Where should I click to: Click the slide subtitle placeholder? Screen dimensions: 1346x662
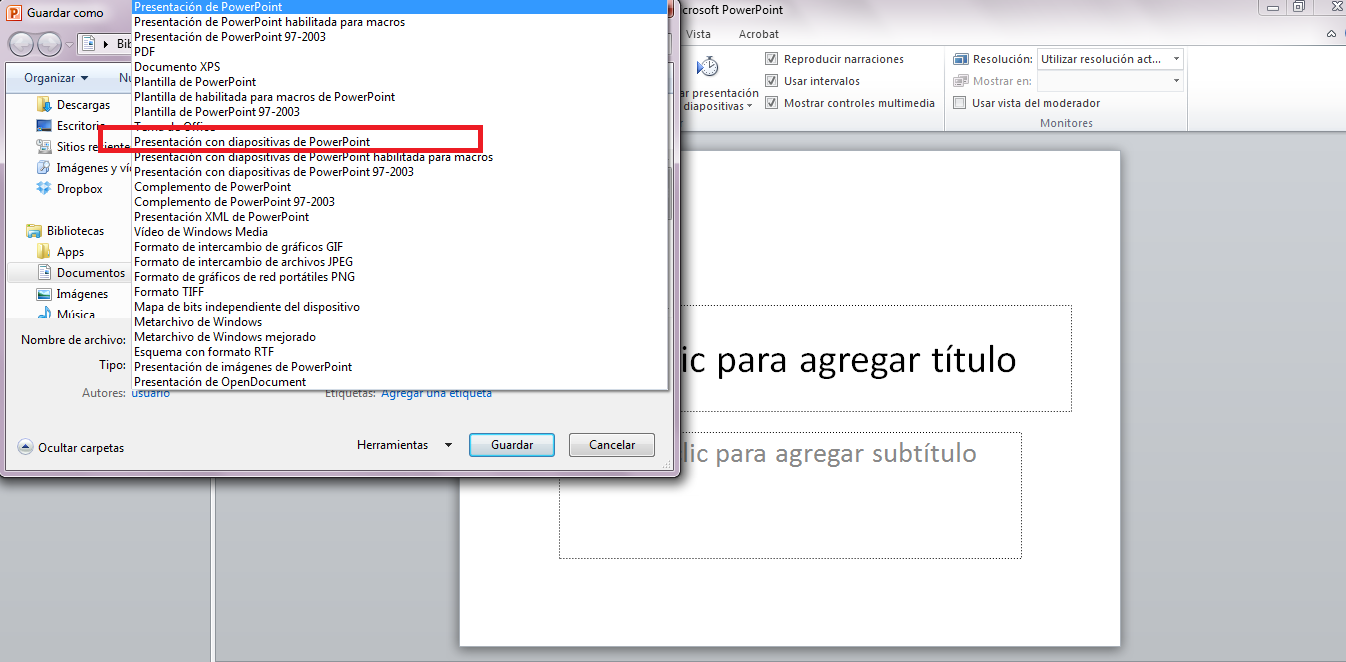point(790,495)
